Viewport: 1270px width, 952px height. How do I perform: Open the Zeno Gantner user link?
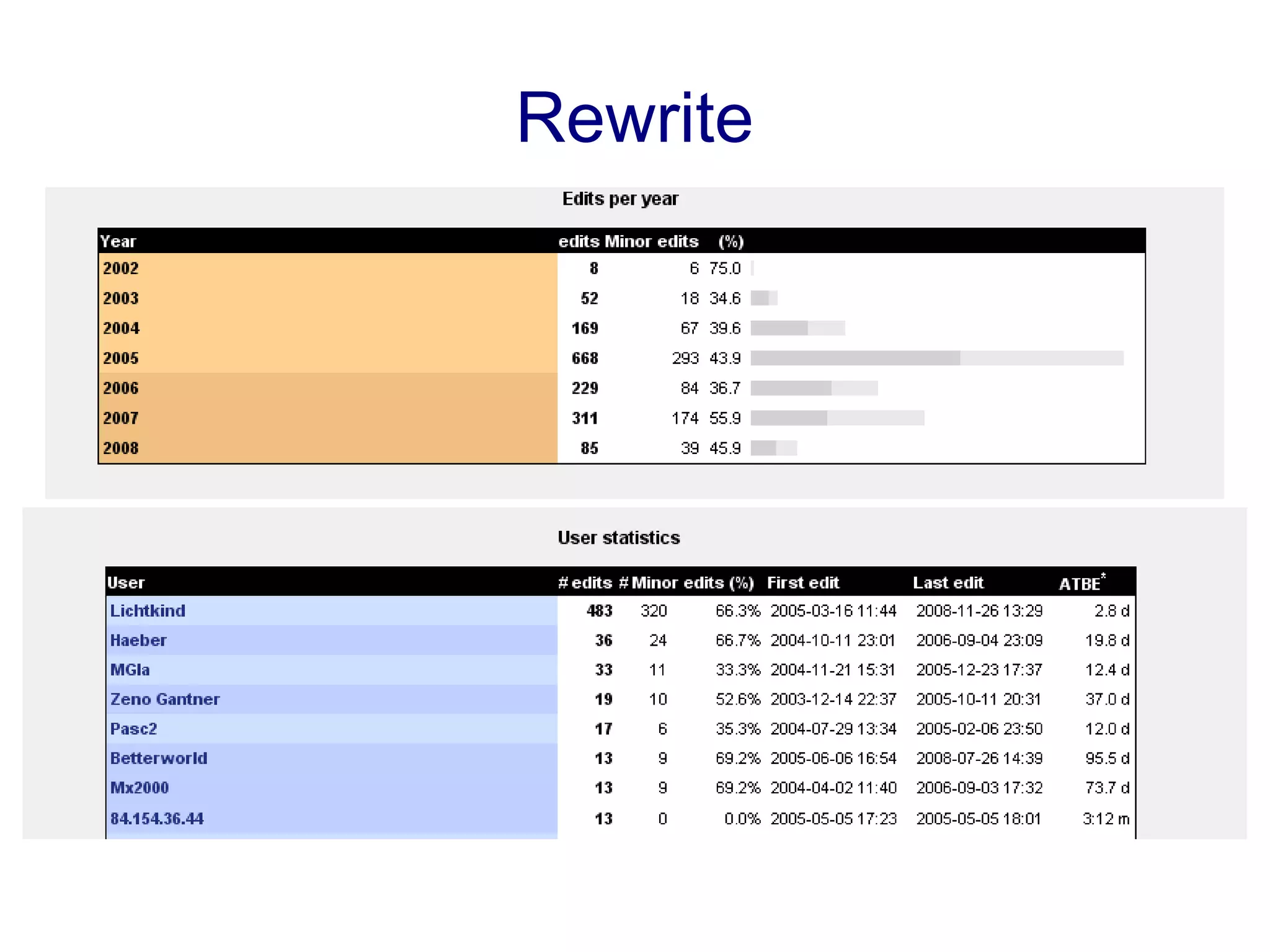click(x=165, y=699)
